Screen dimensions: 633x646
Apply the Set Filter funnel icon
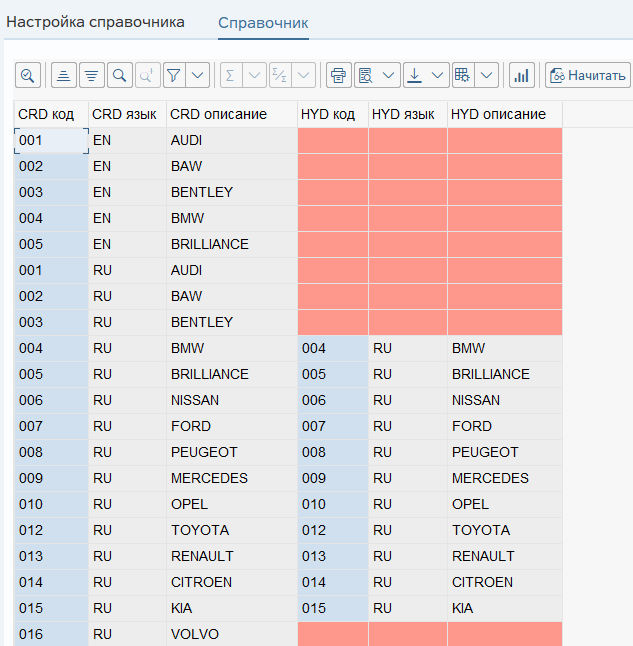(x=173, y=75)
